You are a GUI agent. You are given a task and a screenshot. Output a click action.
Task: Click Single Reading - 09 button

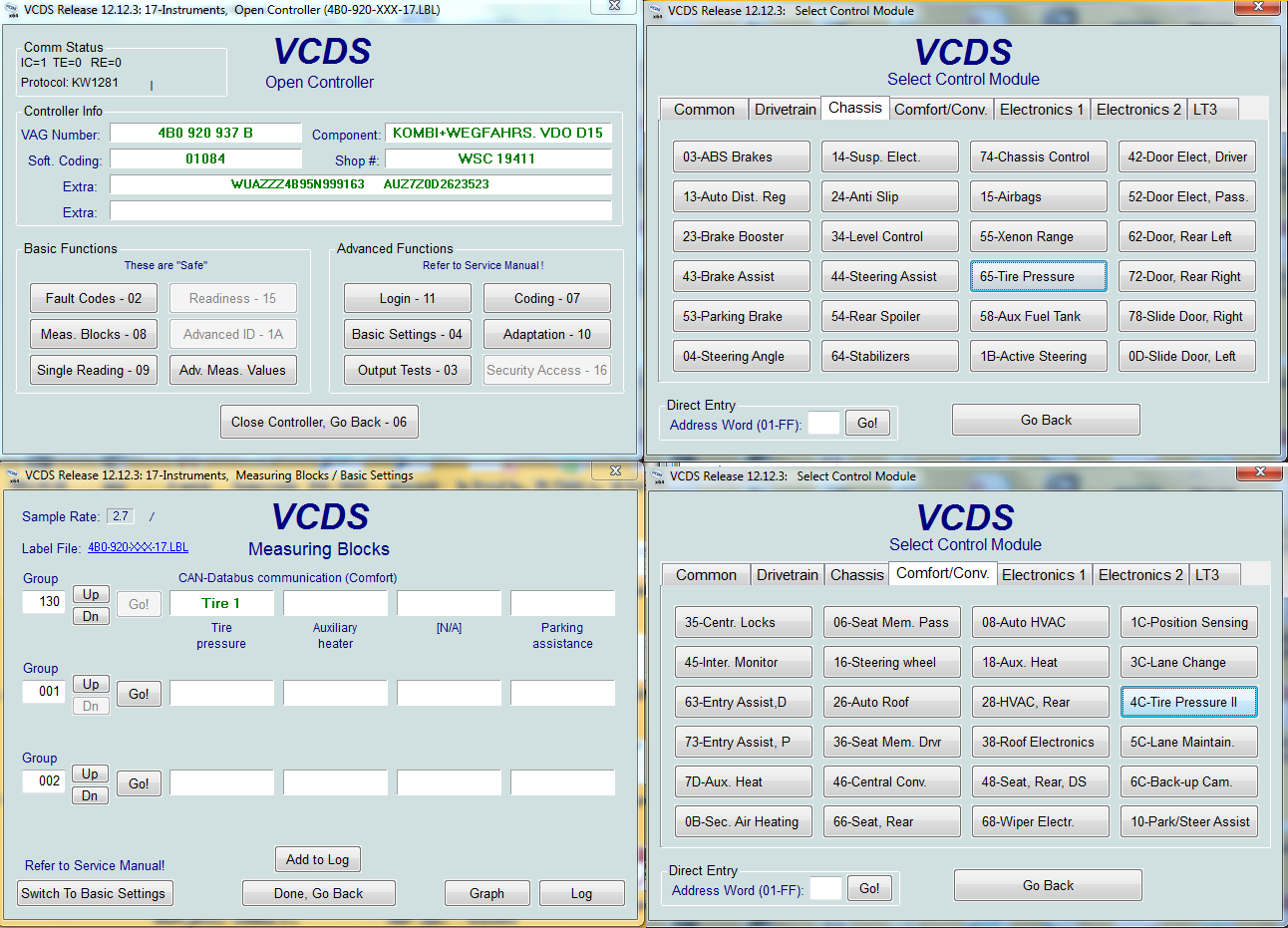[x=94, y=370]
